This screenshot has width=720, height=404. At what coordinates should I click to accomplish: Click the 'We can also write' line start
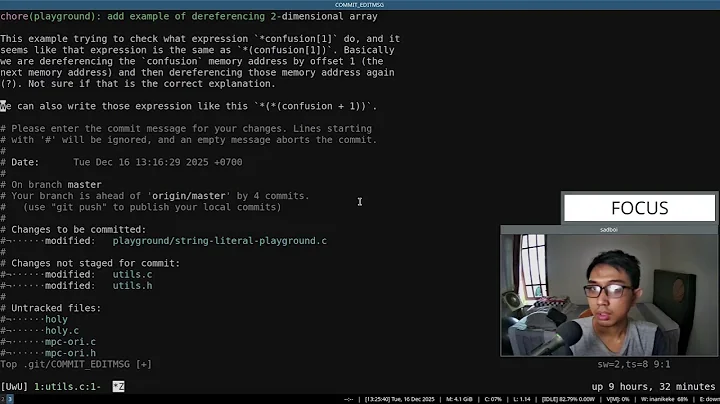(x=4, y=106)
